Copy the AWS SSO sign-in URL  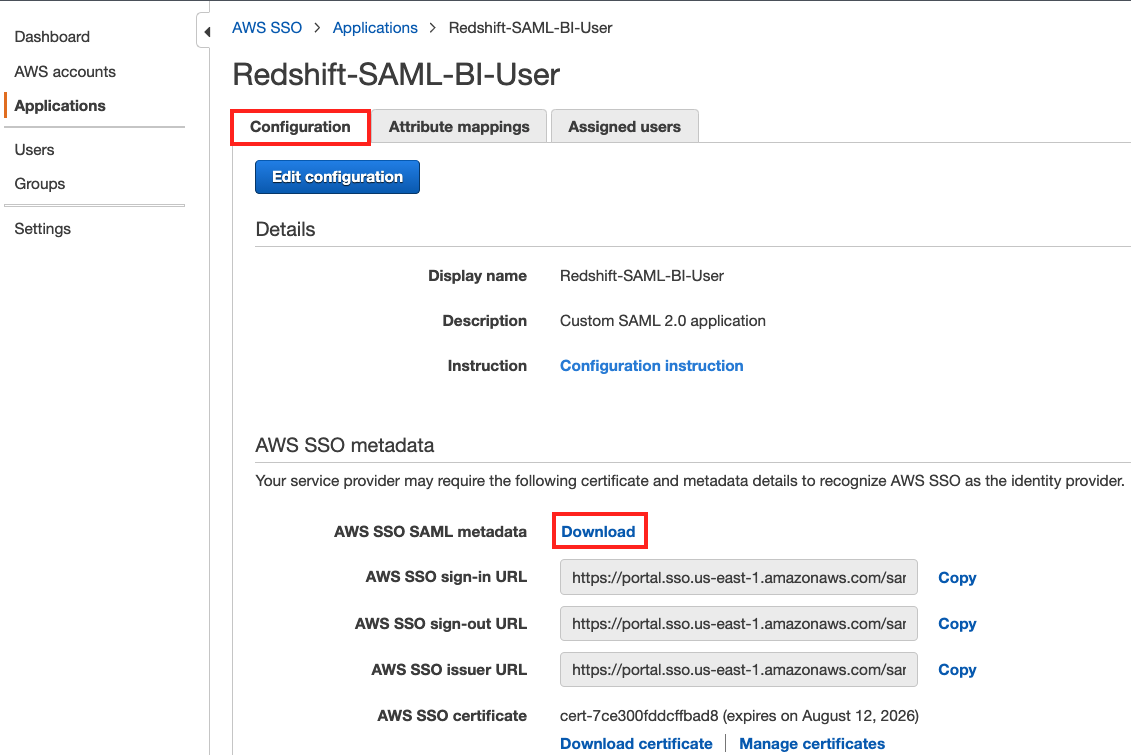coord(956,578)
